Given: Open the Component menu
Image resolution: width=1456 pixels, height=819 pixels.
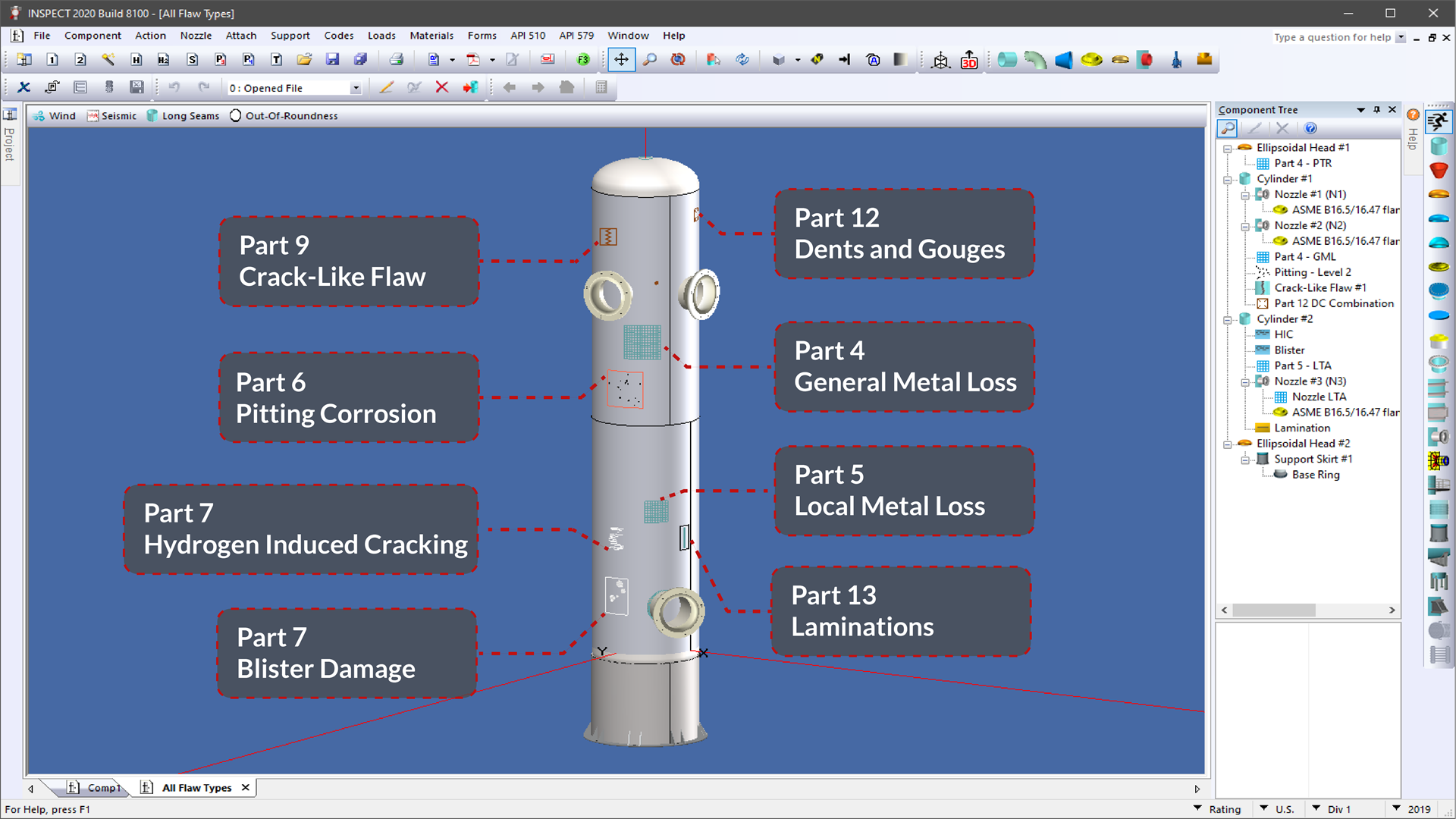Looking at the screenshot, I should tap(92, 35).
